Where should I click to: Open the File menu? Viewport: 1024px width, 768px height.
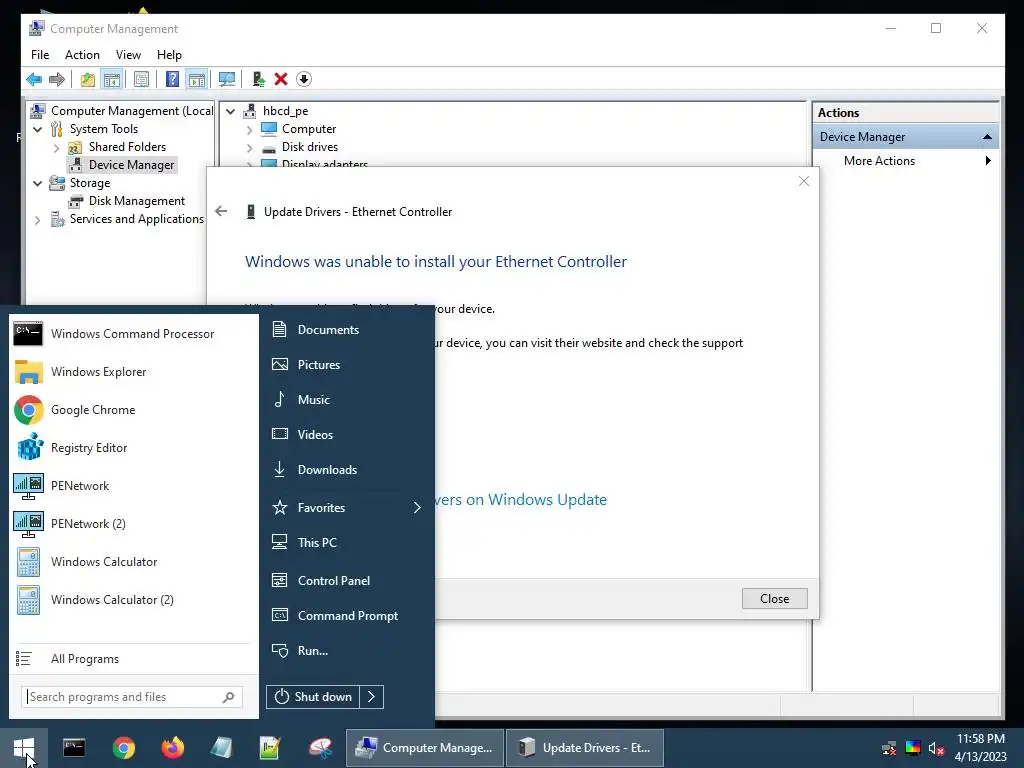pyautogui.click(x=40, y=55)
